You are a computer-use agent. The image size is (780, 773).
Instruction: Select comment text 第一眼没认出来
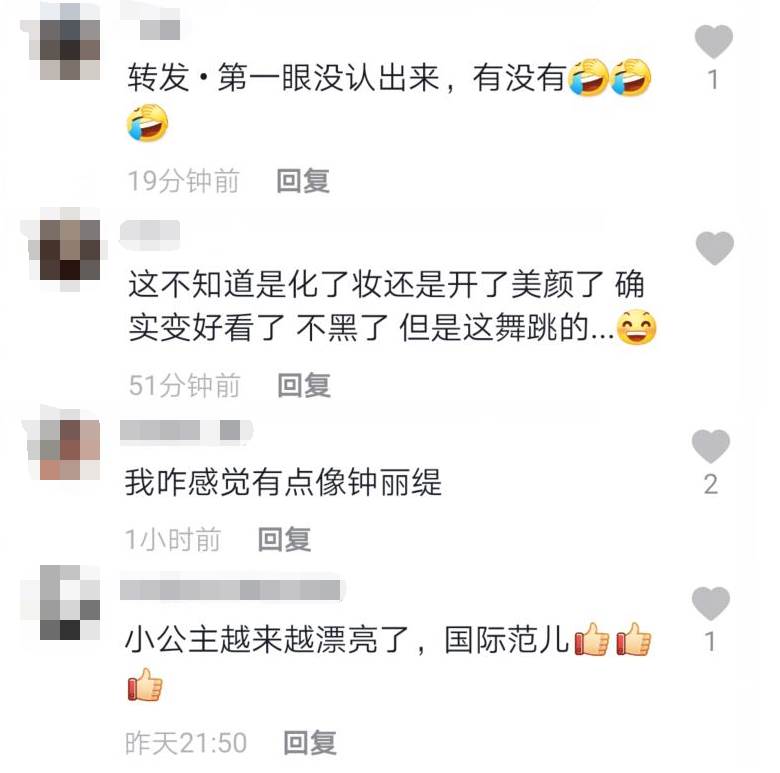[x=328, y=78]
